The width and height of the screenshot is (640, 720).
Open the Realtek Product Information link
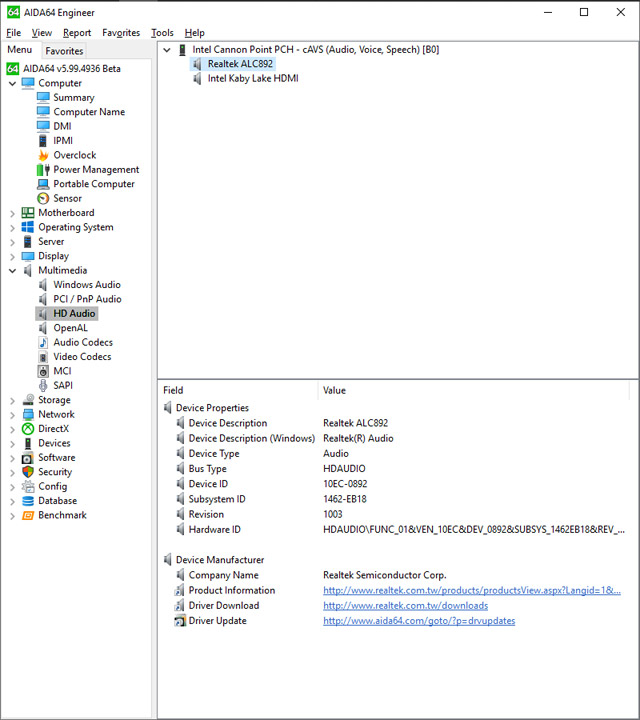coord(472,591)
